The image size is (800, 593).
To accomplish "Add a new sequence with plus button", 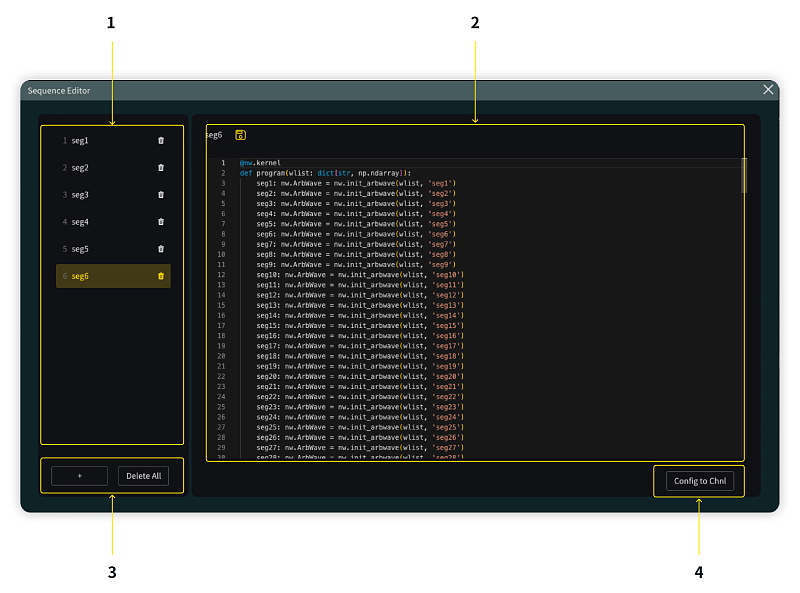I will pos(80,476).
